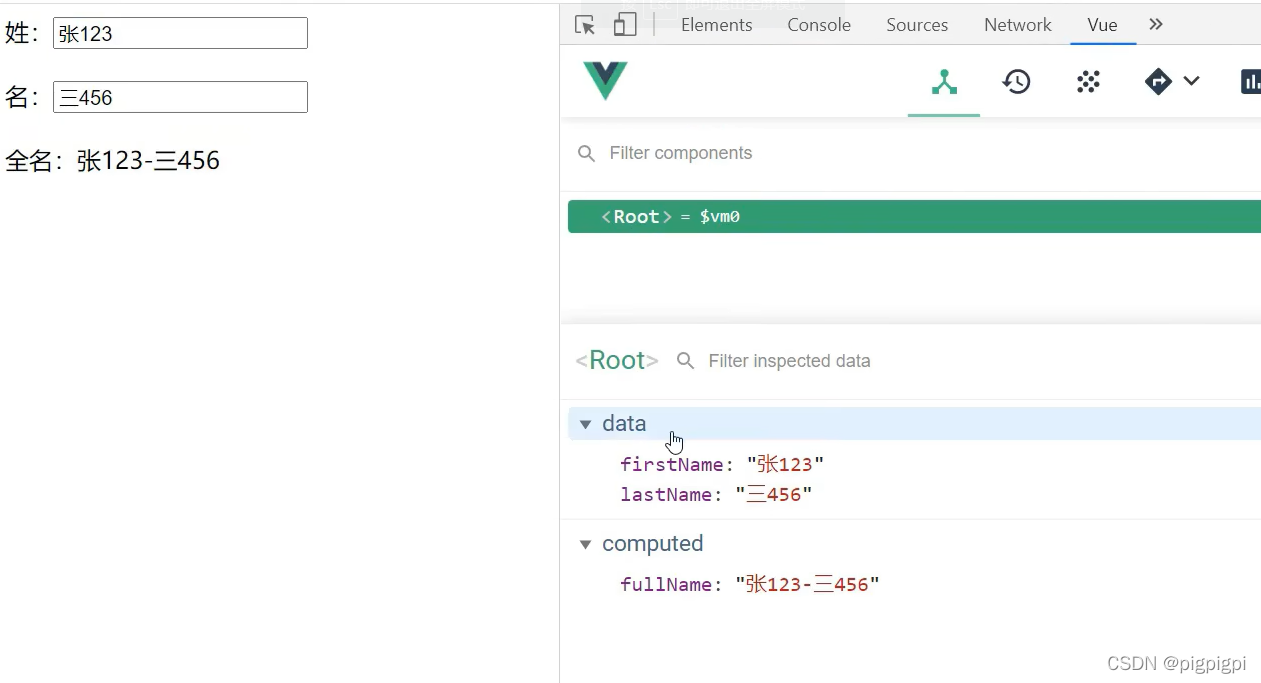
Task: Expand the routing dropdown chevron
Action: [x=1191, y=82]
